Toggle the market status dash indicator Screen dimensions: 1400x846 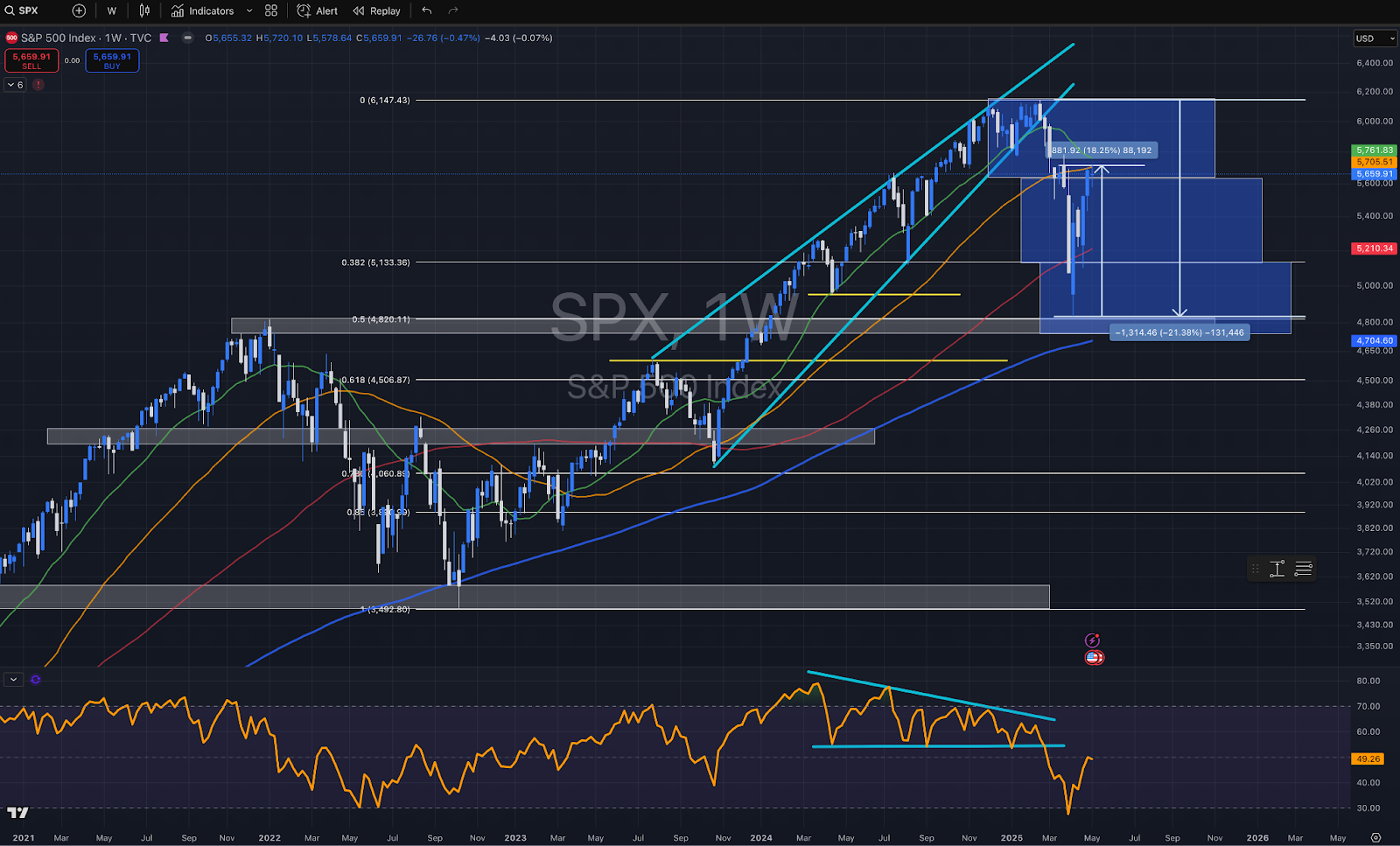(188, 38)
